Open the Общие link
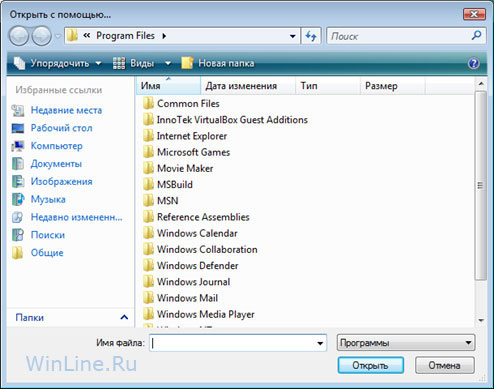The width and height of the screenshot is (494, 389). [x=47, y=253]
